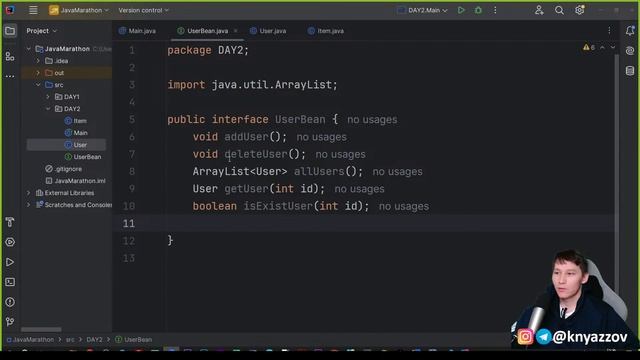Click 'no usages' hint beside UserBean

pyautogui.click(x=372, y=120)
